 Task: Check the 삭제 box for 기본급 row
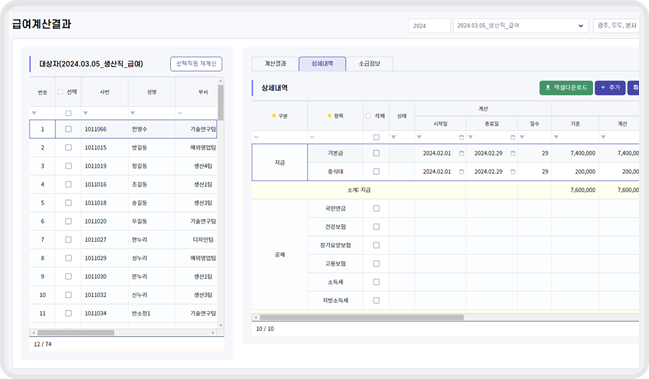coord(376,153)
